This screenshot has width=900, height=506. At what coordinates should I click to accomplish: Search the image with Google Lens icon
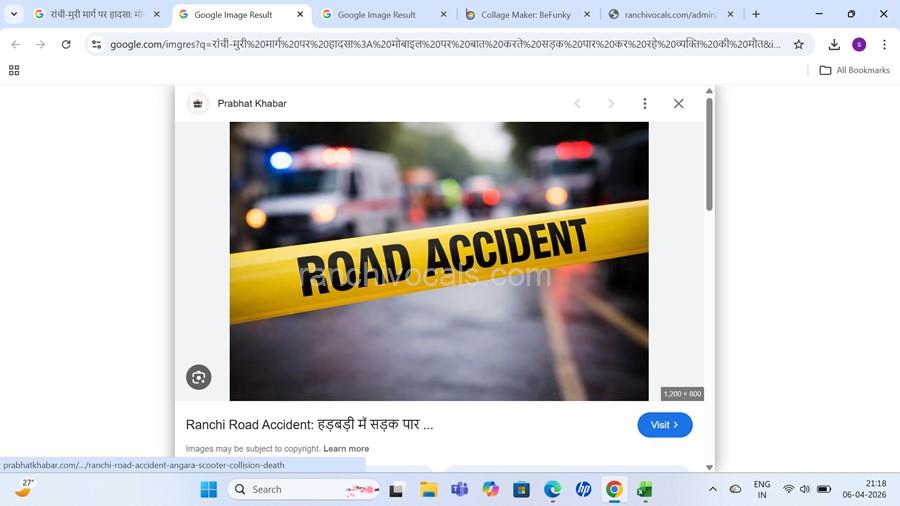click(198, 377)
